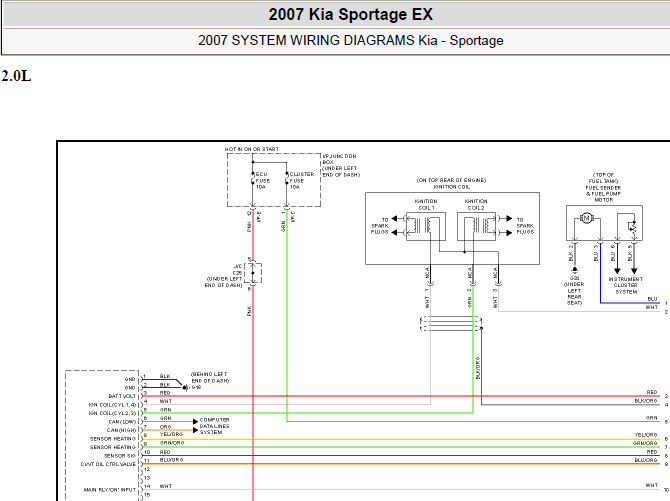The width and height of the screenshot is (670, 501).
Task: Click the CVVT OIL CTRL VALVE label
Action: tap(108, 464)
